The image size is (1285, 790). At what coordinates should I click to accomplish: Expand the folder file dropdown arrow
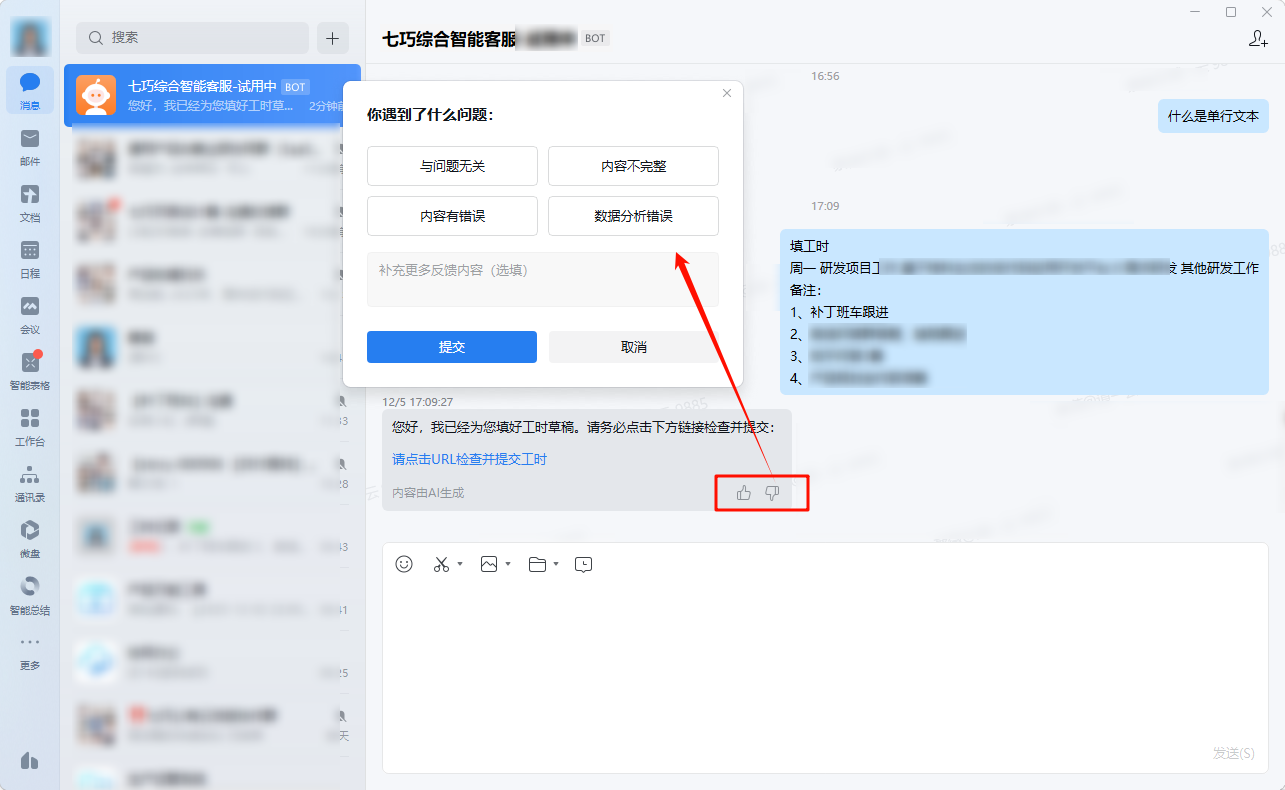[x=556, y=564]
